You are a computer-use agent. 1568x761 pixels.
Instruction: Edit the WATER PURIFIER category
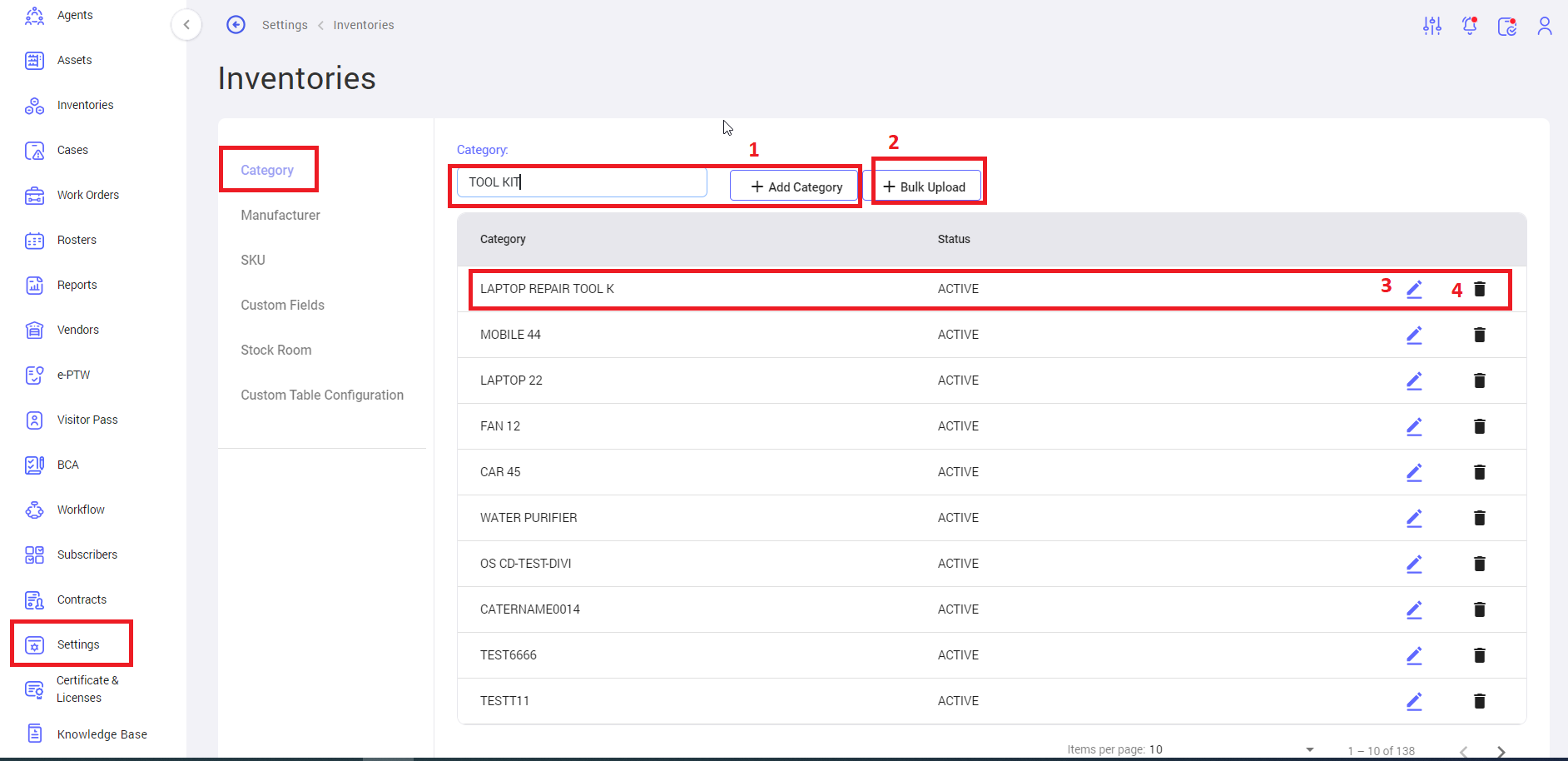(1414, 518)
